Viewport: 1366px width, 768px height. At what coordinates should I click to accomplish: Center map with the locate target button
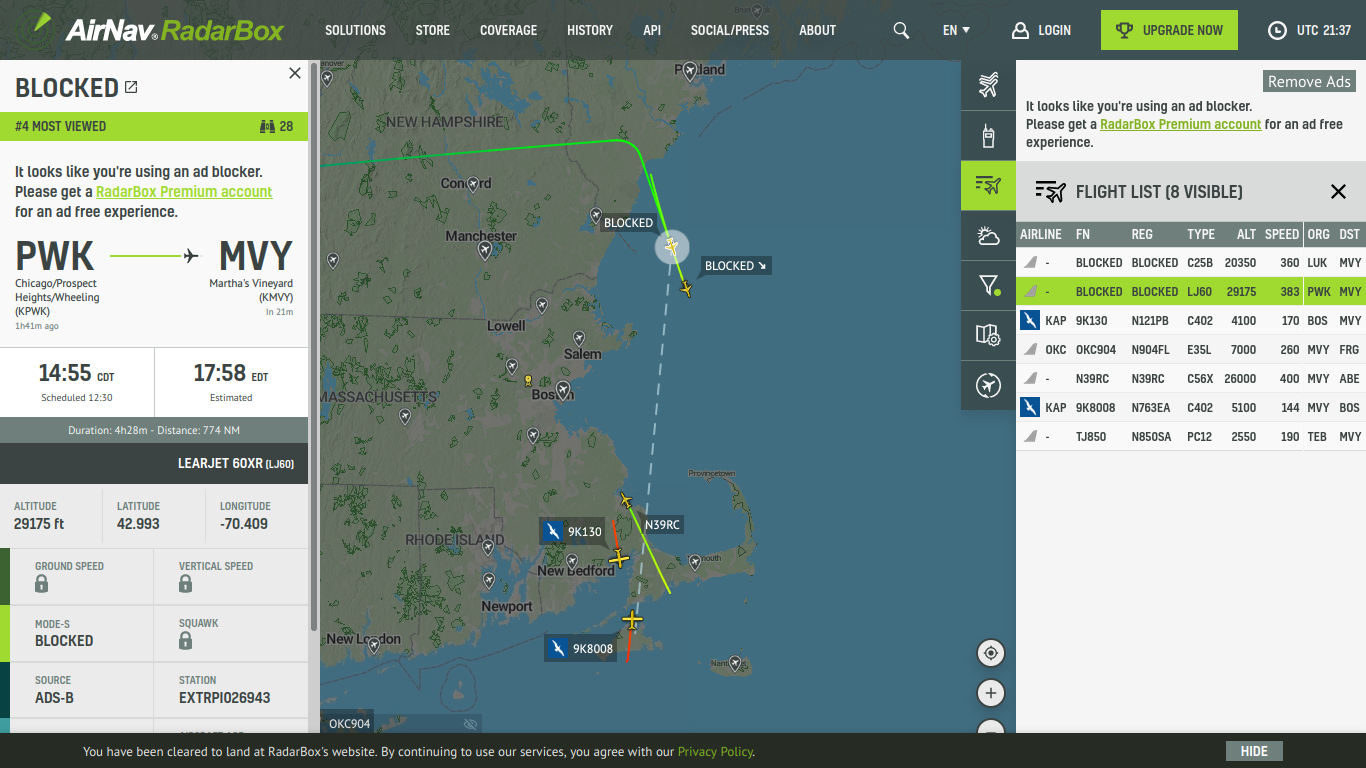pos(991,653)
